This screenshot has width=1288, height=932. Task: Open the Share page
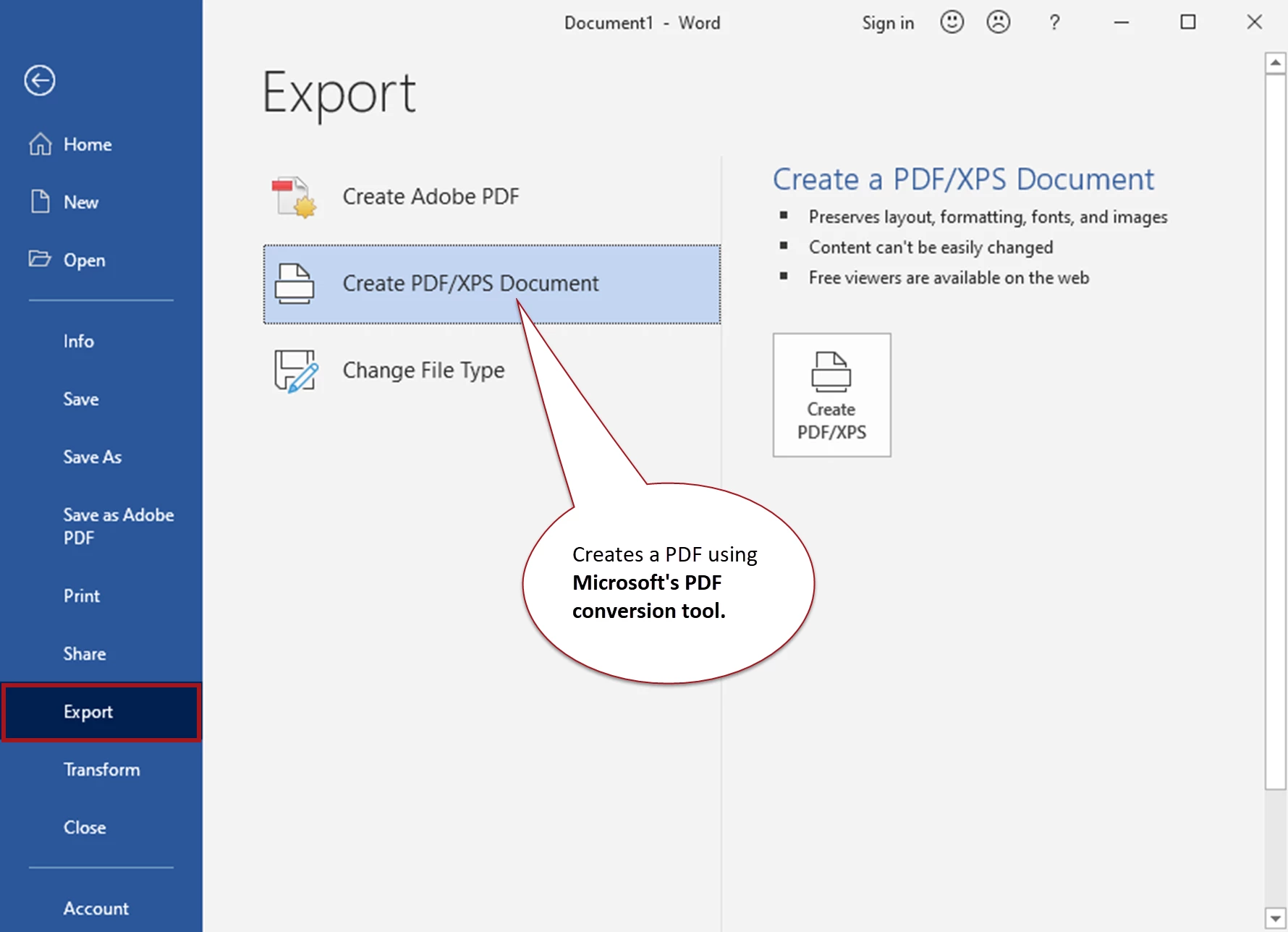85,653
